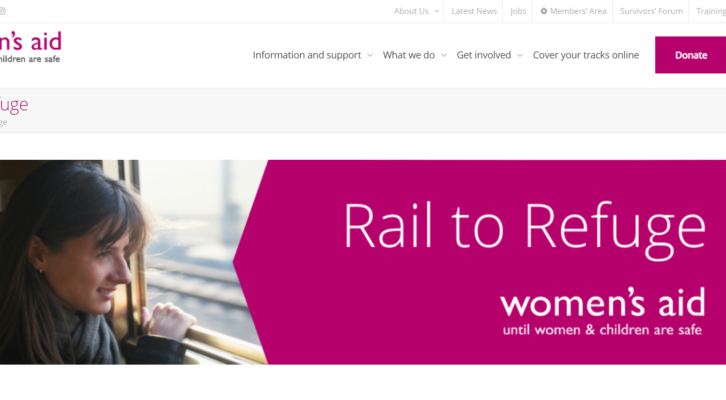This screenshot has height=400, width=726.
Task: Open the Latest News link
Action: tap(474, 11)
